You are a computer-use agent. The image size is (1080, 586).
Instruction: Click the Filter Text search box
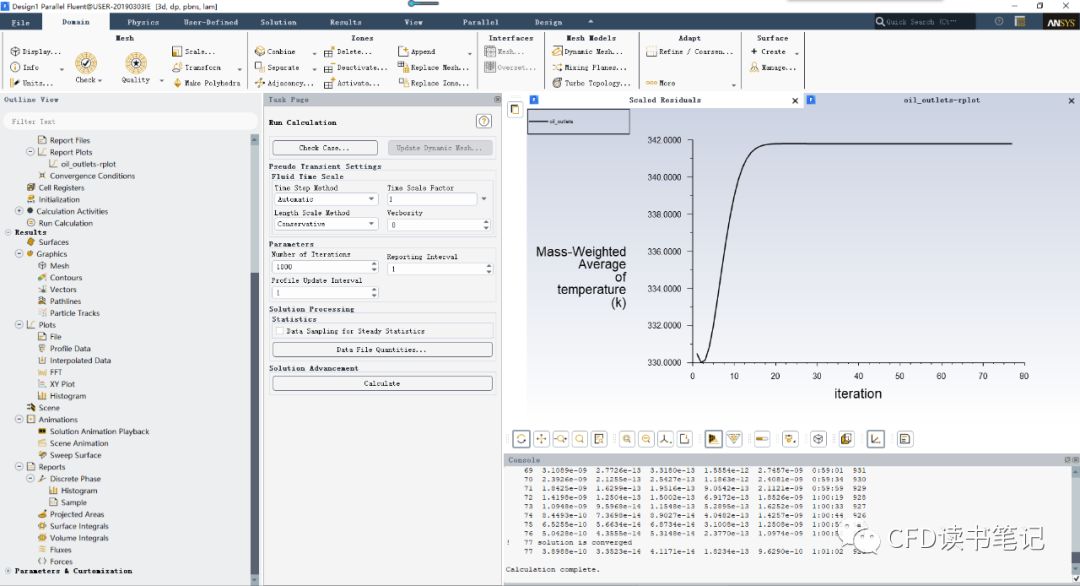point(129,121)
